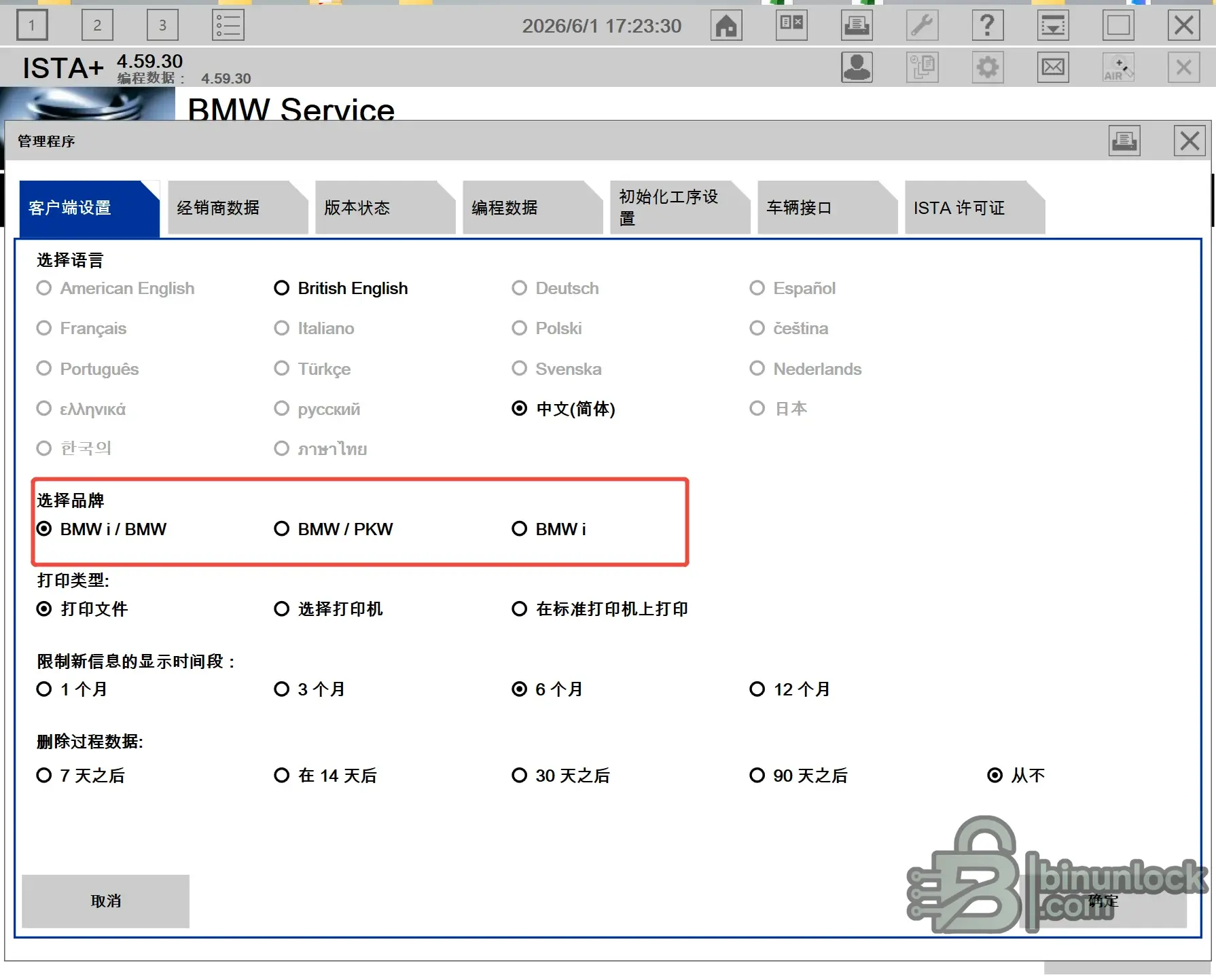This screenshot has width=1216, height=980.
Task: Open the 初始化工序设置 tab
Action: coord(680,208)
